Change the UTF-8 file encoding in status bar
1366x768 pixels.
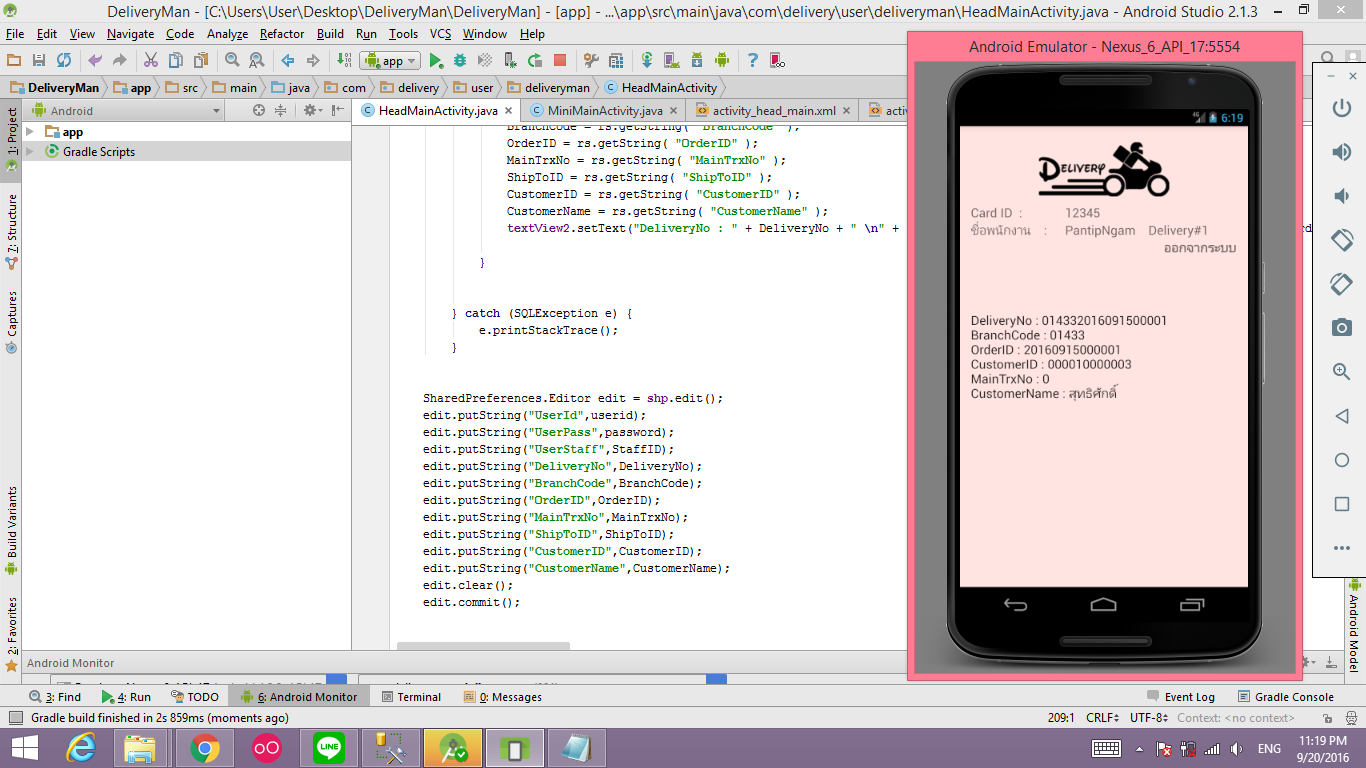[1148, 718]
